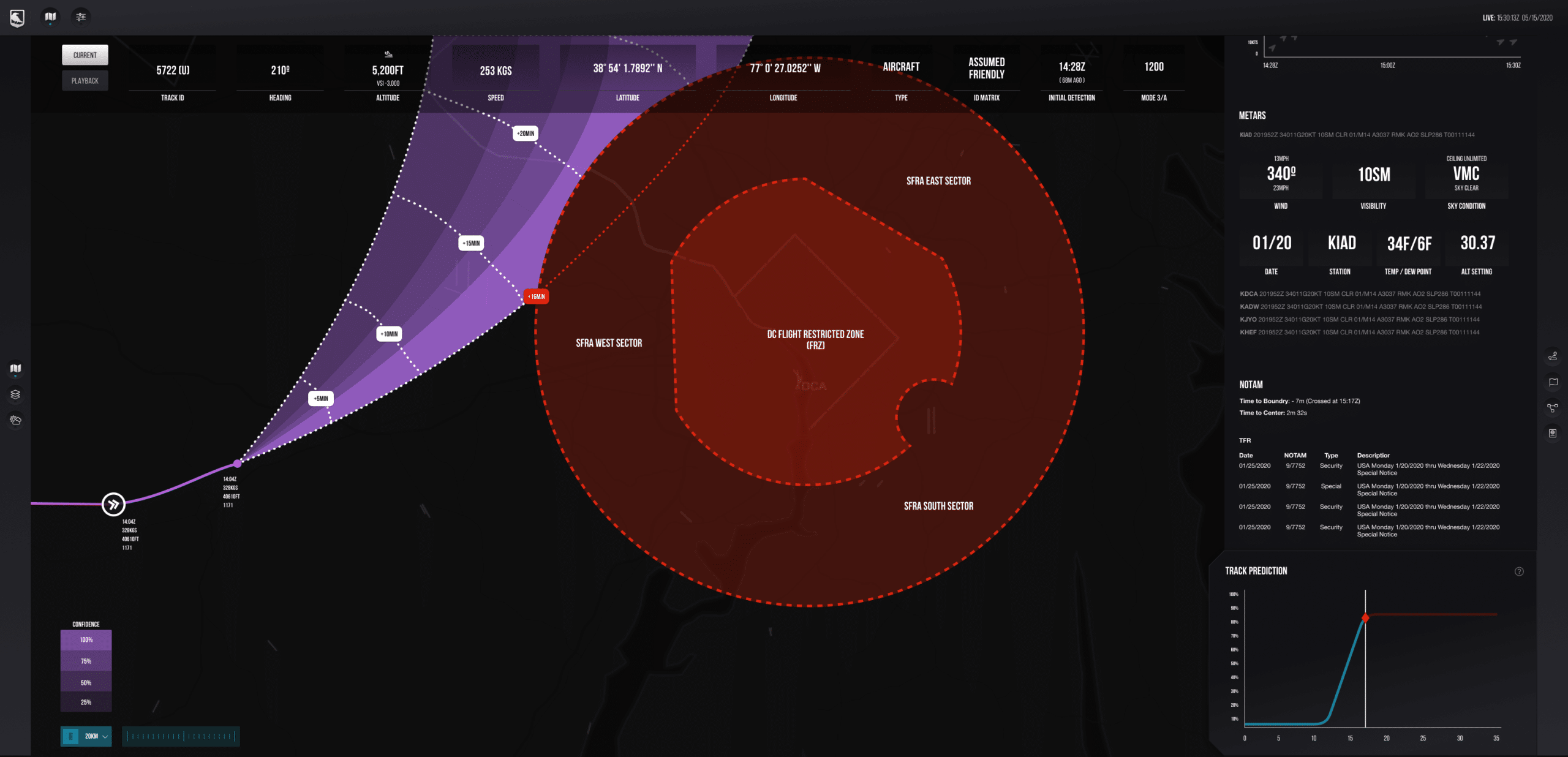
Task: Click the Assumed Friendly ID matrix value
Action: 986,68
